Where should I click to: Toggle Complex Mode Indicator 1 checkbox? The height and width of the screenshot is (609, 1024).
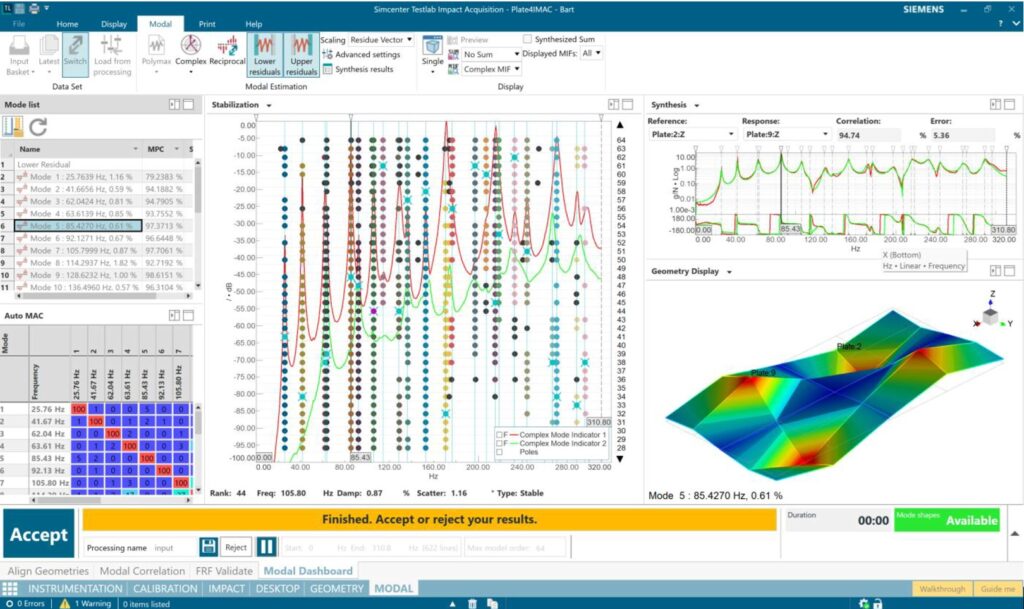[x=498, y=434]
